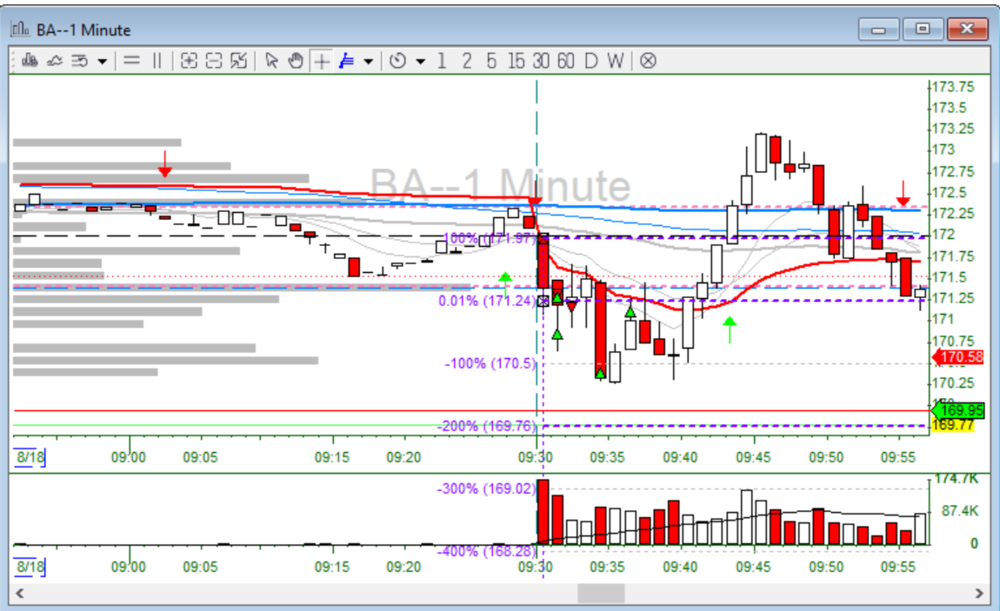Select the blue drawing lines tool
Image resolution: width=1000 pixels, height=611 pixels.
point(346,61)
